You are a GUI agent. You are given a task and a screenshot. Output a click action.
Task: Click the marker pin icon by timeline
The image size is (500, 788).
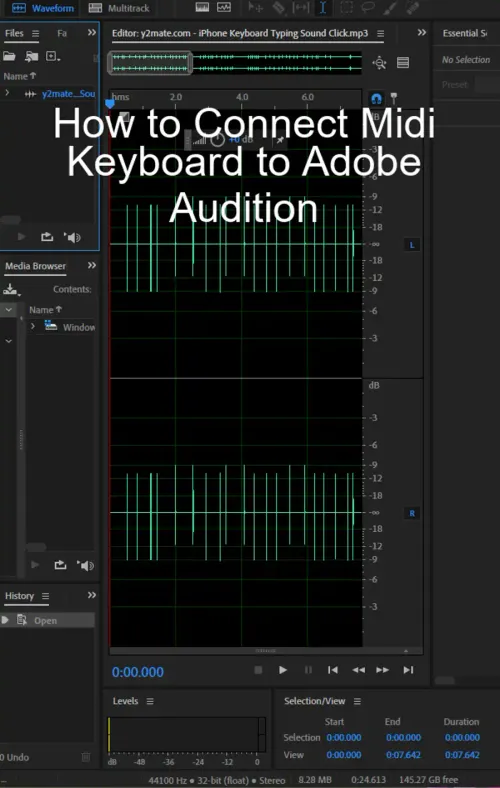pos(394,97)
